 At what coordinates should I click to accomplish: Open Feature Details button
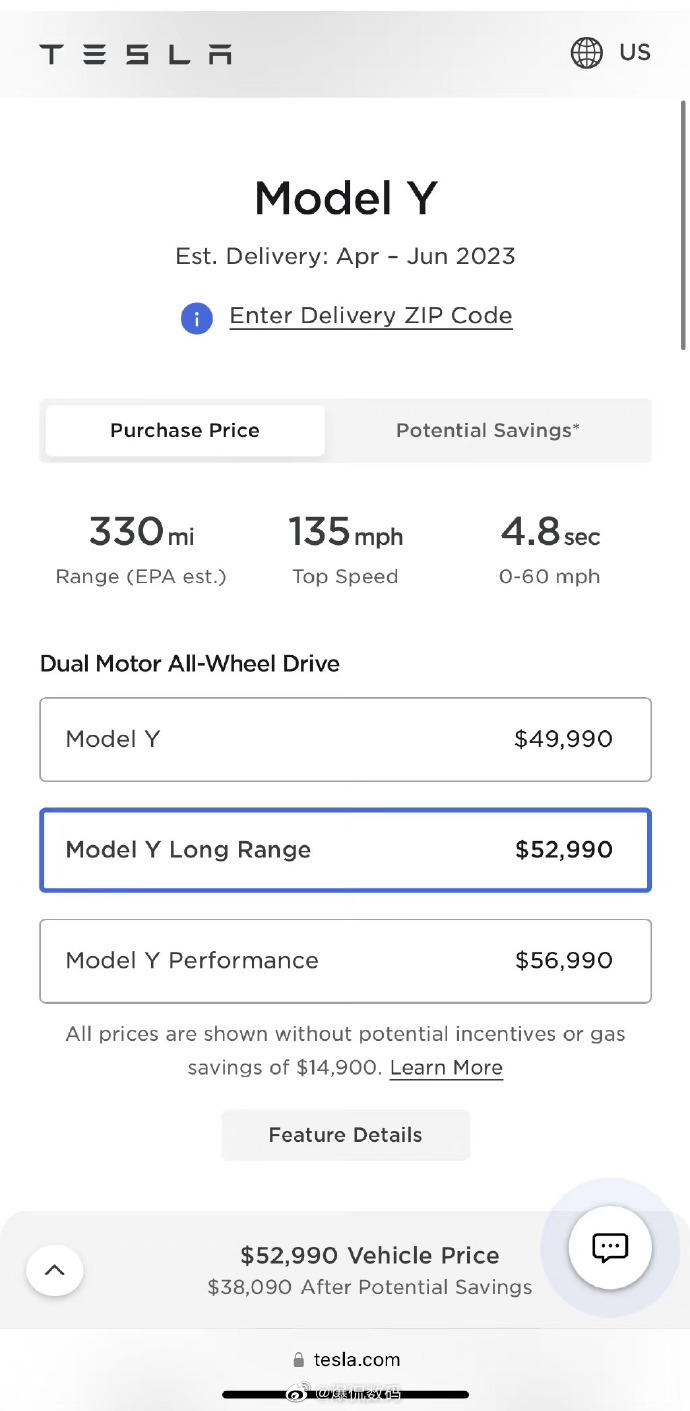click(x=345, y=1135)
